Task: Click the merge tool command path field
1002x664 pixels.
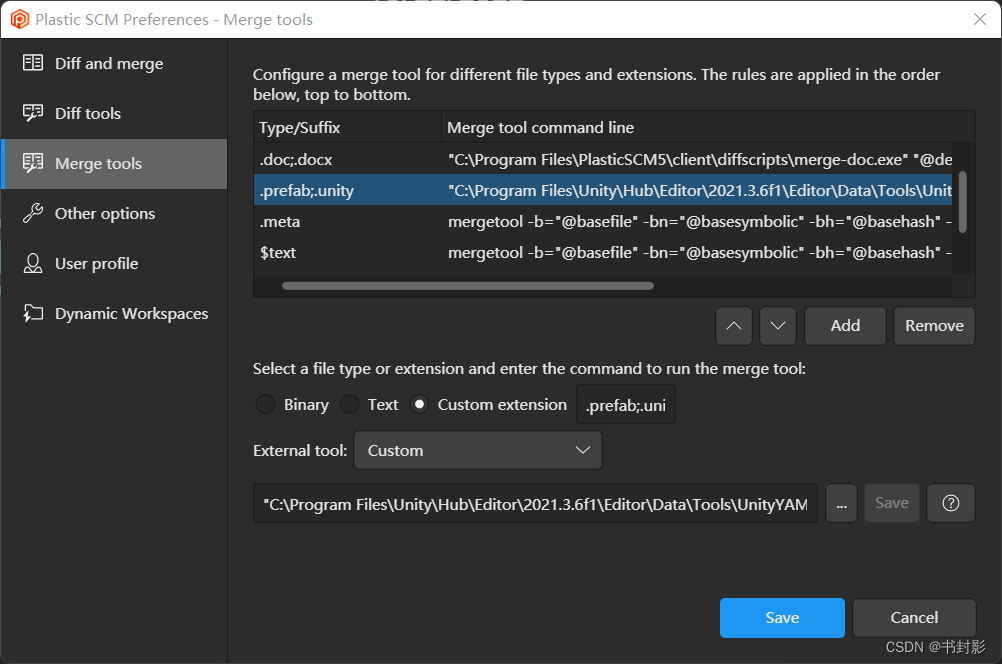Action: tap(536, 504)
